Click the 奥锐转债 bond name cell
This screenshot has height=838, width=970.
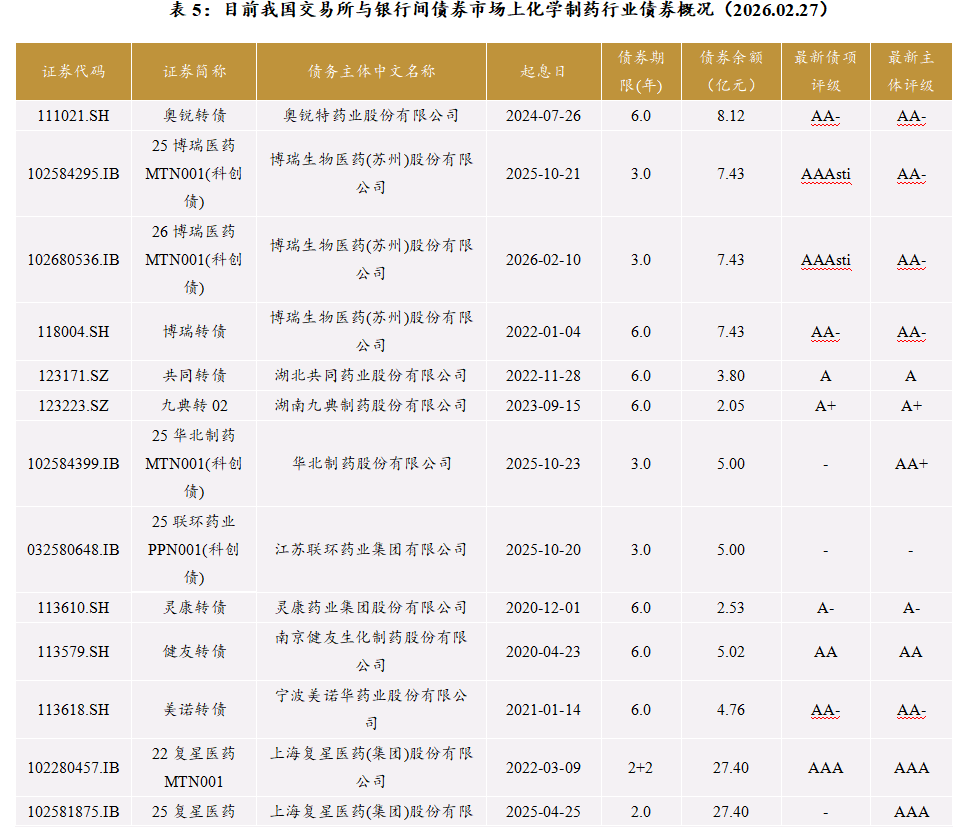click(x=194, y=116)
